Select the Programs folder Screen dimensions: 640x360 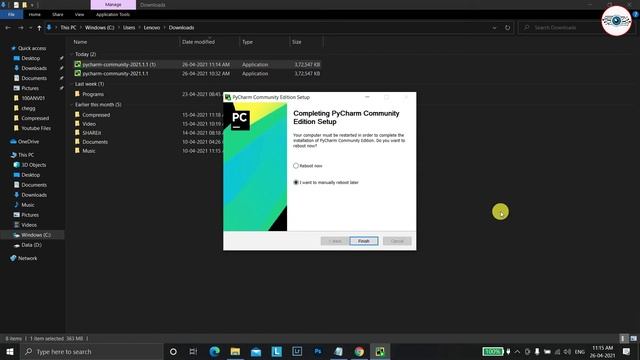click(93, 94)
